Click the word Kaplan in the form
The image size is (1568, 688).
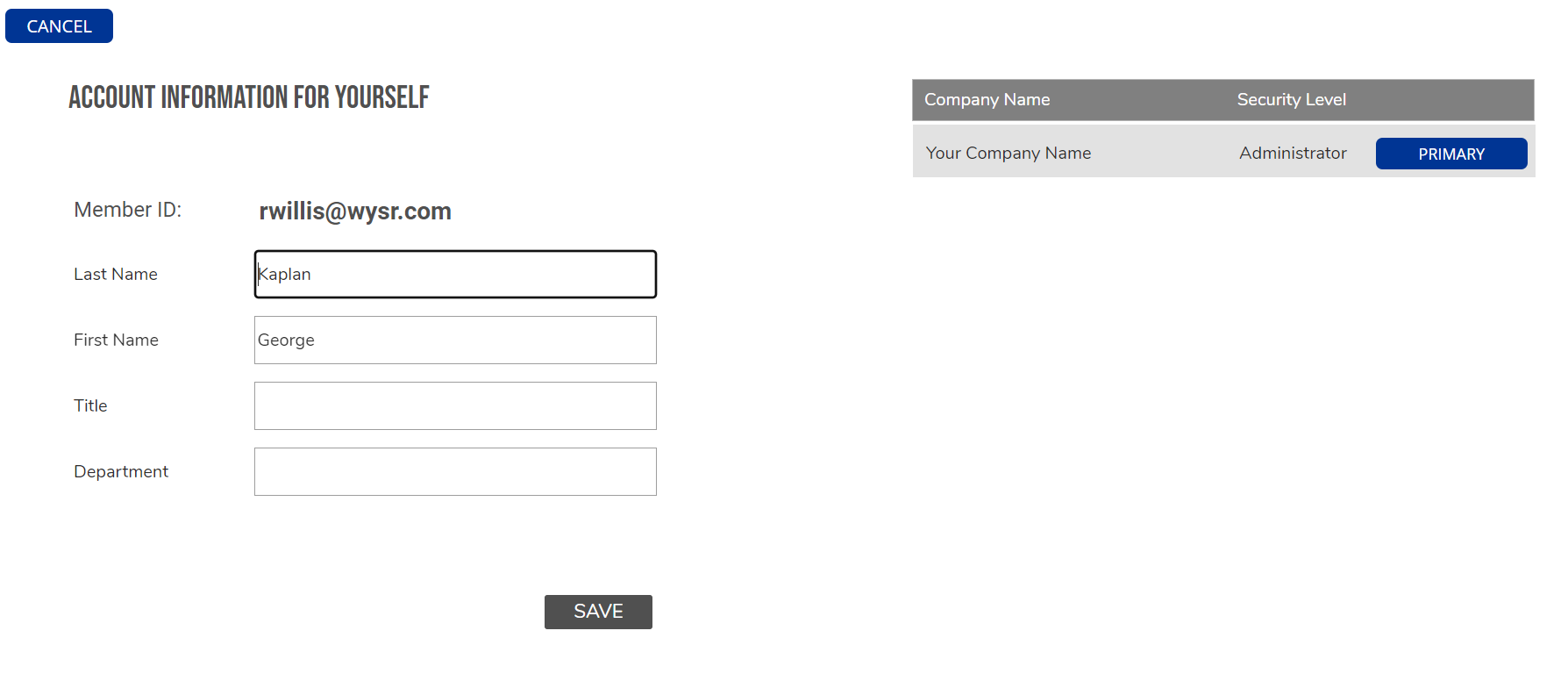point(285,275)
